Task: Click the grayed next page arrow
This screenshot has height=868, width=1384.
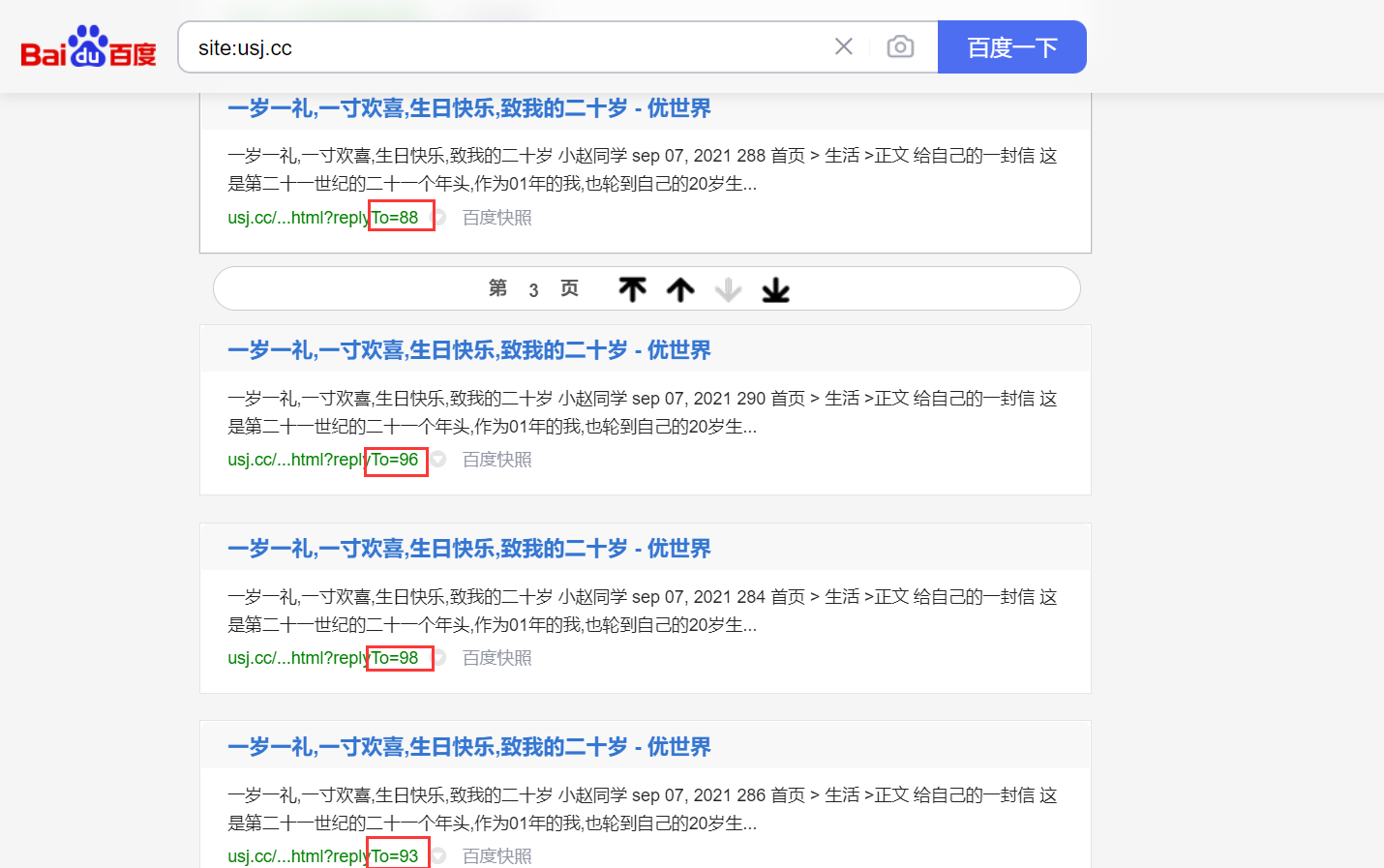Action: tap(728, 288)
